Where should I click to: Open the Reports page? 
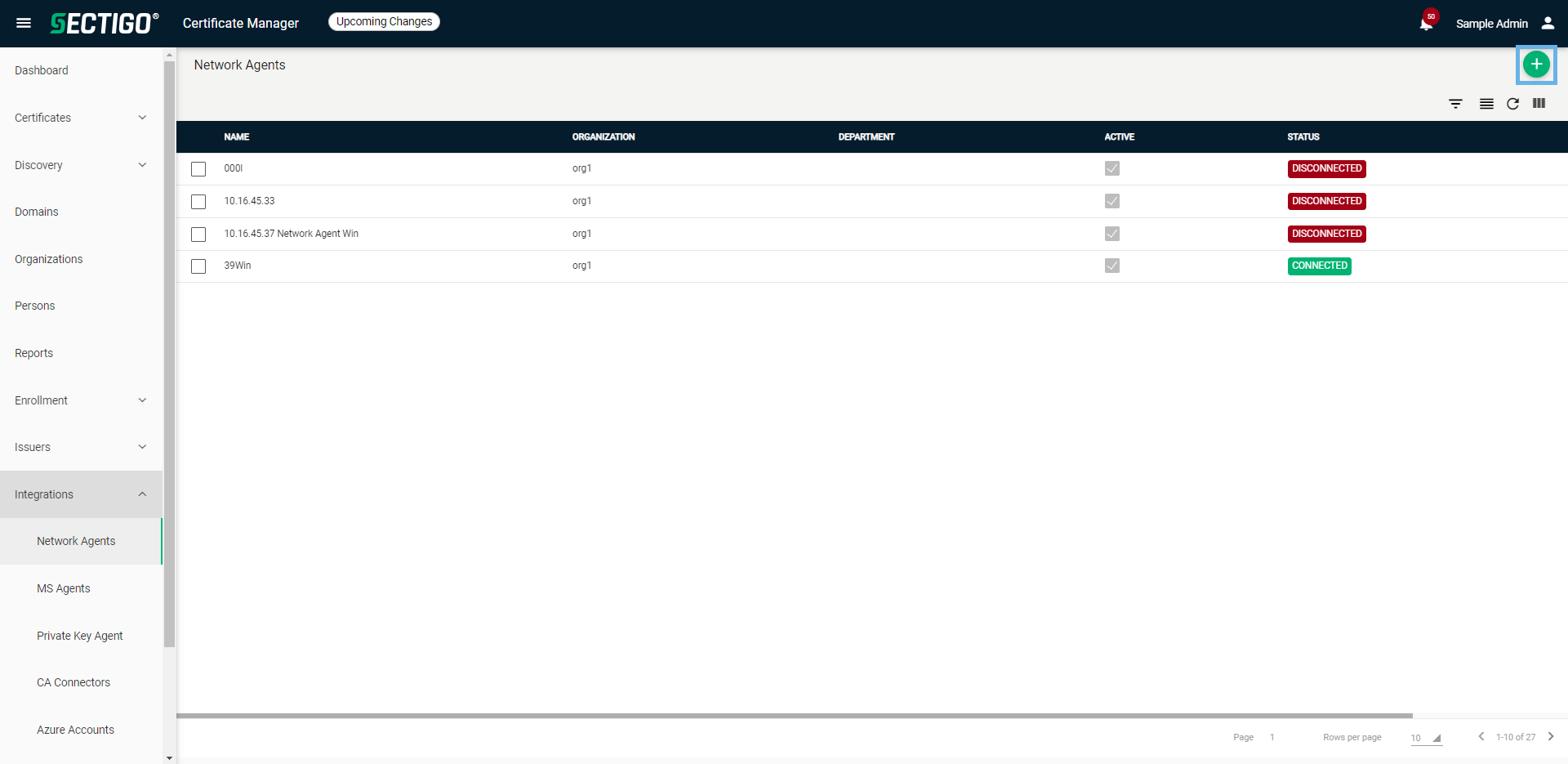(34, 353)
